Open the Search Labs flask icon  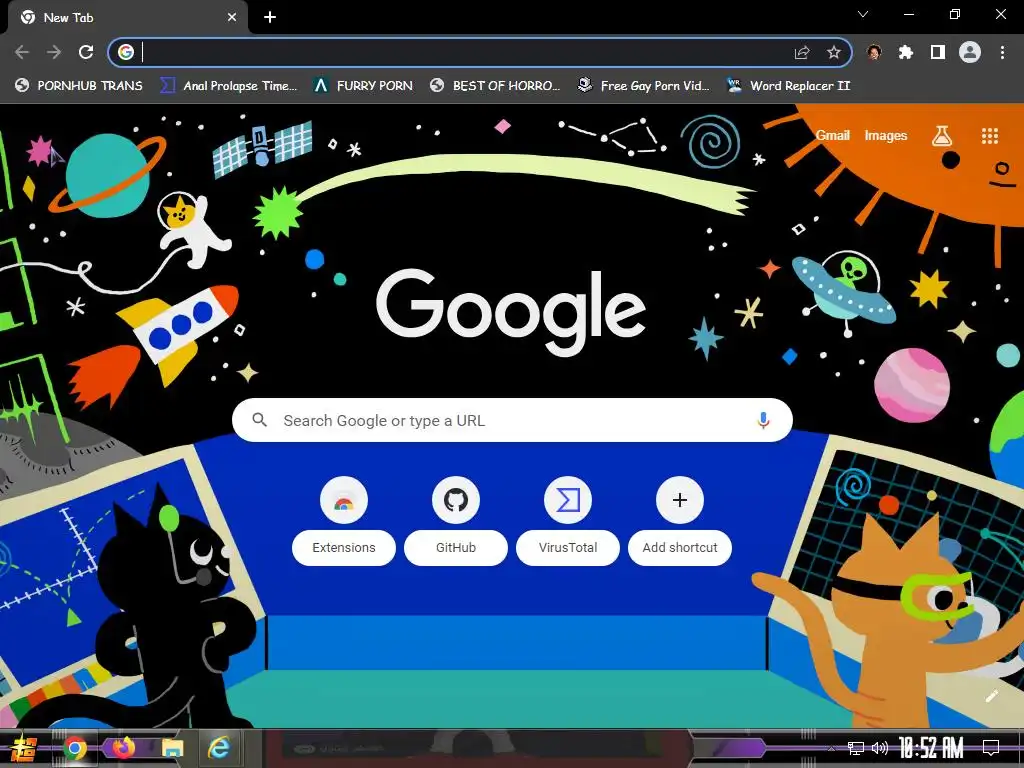942,136
